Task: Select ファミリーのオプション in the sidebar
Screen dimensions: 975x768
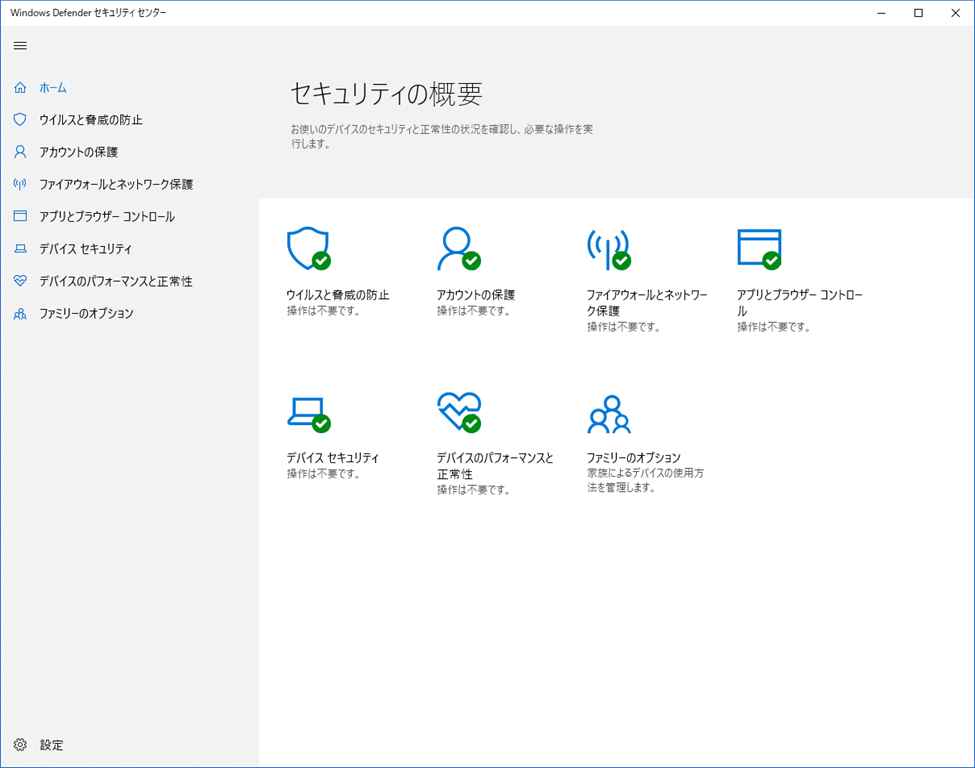Action: (x=86, y=314)
